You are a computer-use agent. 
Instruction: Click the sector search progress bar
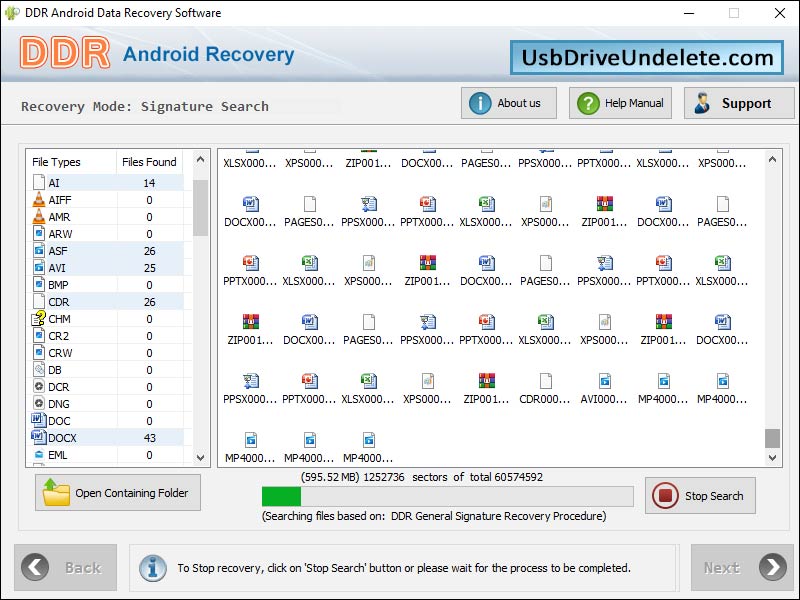point(447,496)
